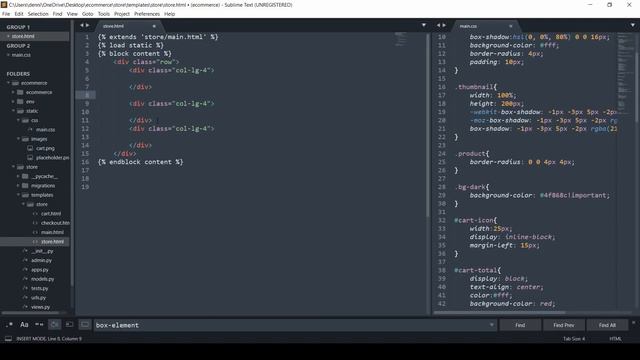Open the Edit menu
Image resolution: width=640 pixels, height=360 pixels.
pyautogui.click(x=19, y=14)
